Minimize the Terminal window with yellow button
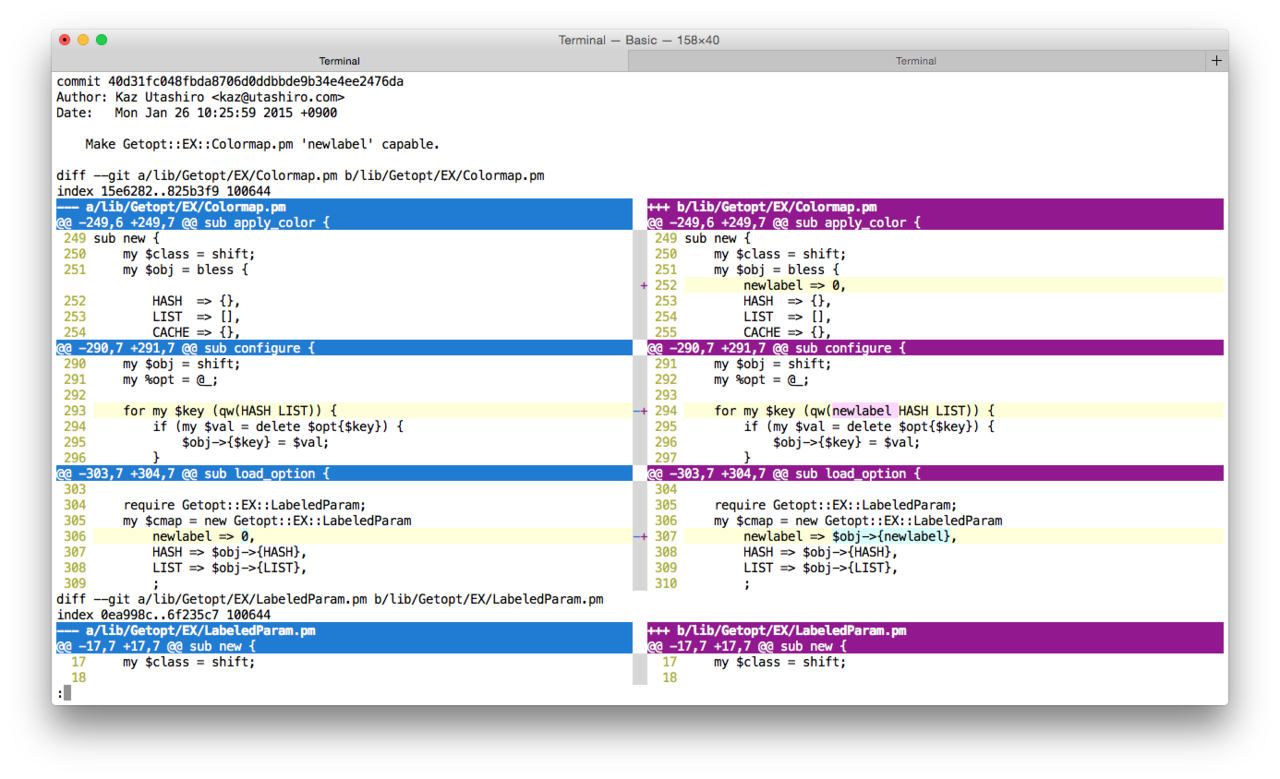Viewport: 1280px width, 779px height. (83, 40)
